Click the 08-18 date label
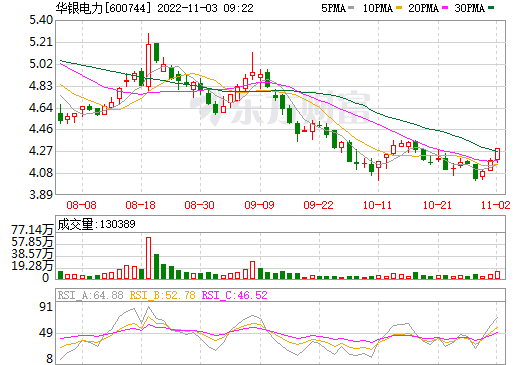The width and height of the screenshot is (520, 365). click(x=140, y=205)
